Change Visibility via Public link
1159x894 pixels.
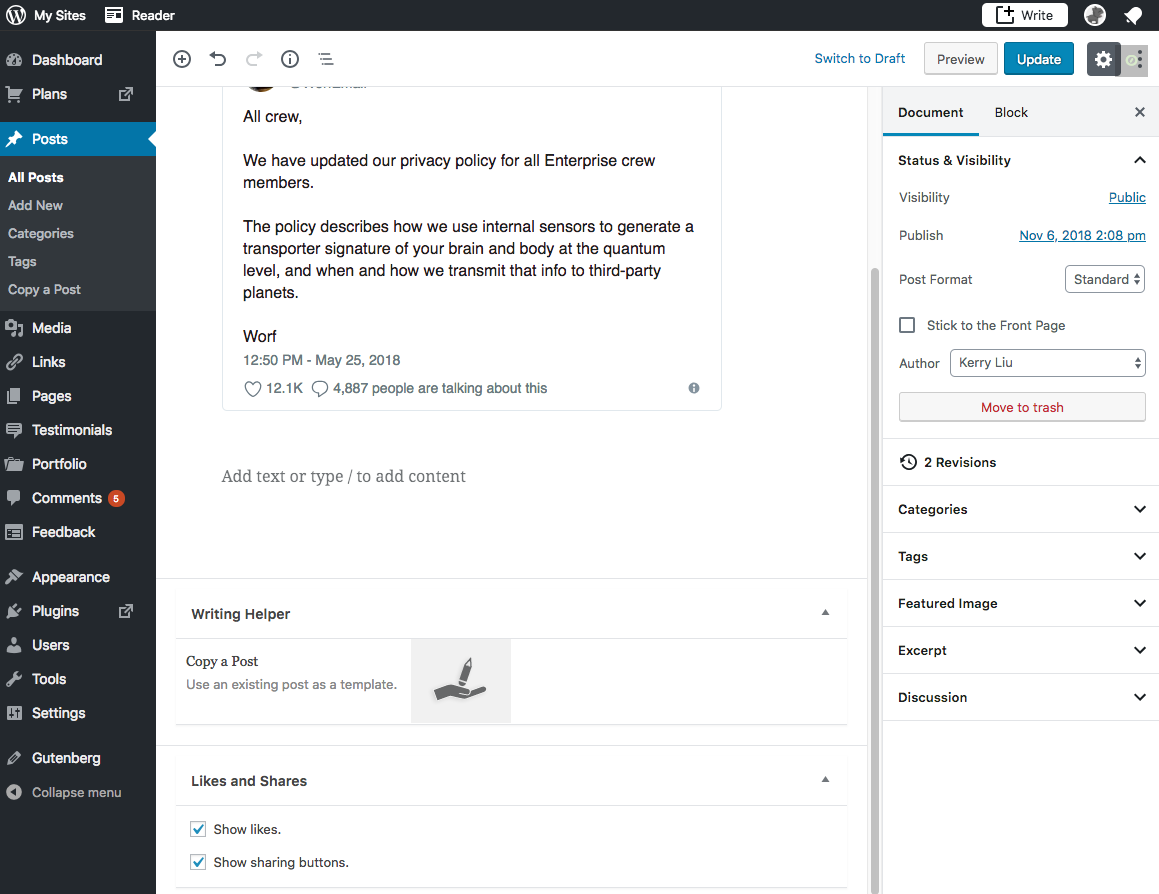1126,197
